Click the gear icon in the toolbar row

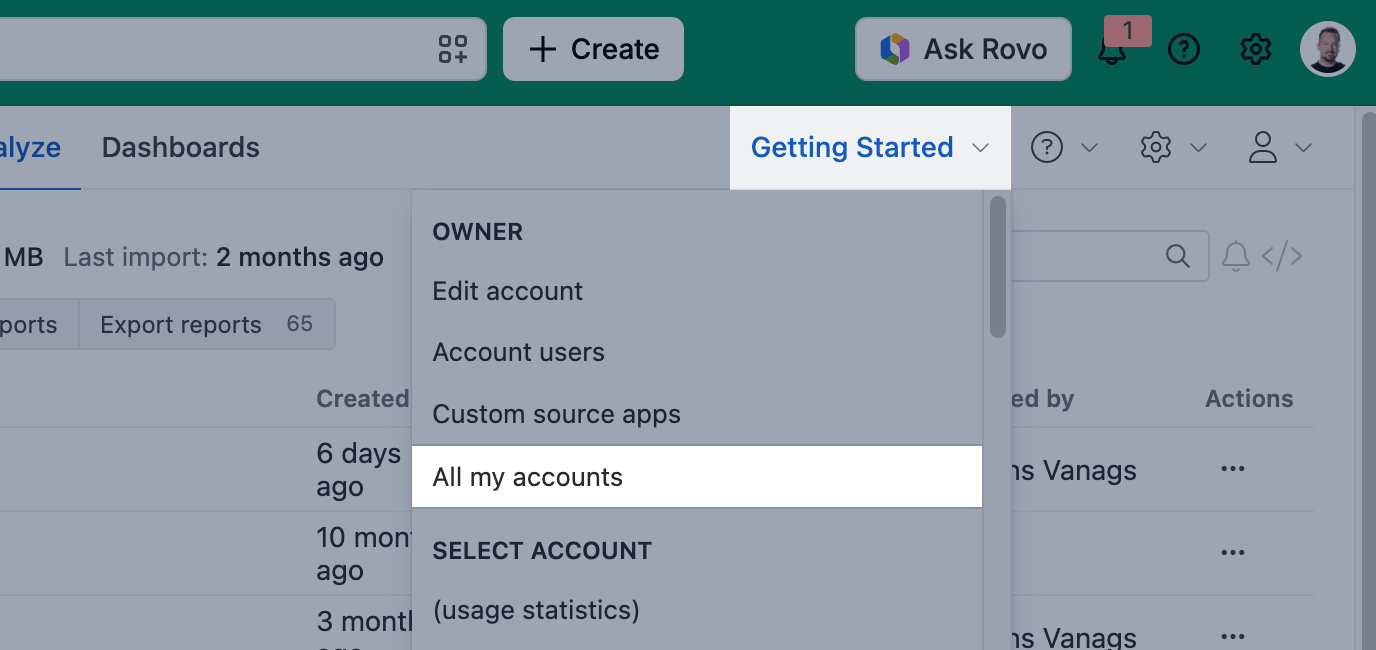pyautogui.click(x=1156, y=148)
